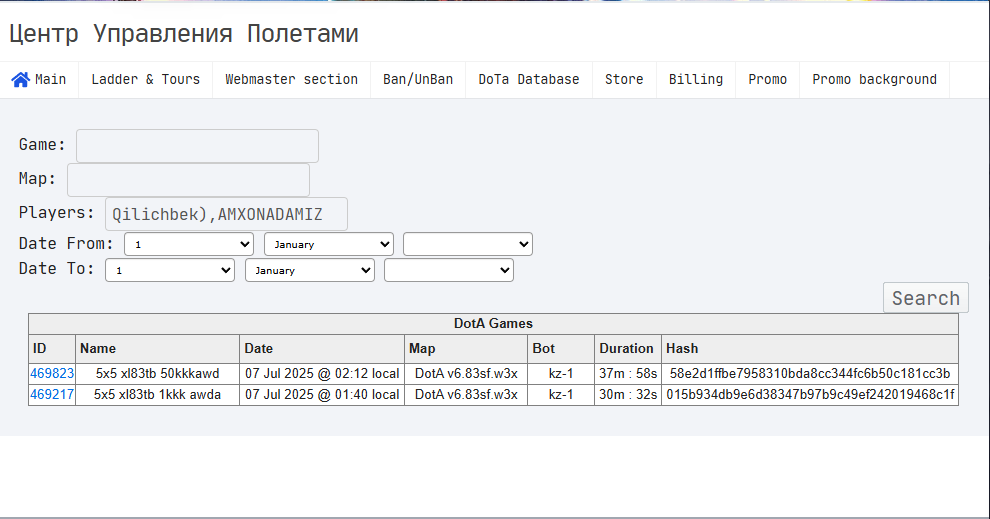Click duration 30m : 32s cell
Viewport: 990px width, 519px height.
click(628, 395)
